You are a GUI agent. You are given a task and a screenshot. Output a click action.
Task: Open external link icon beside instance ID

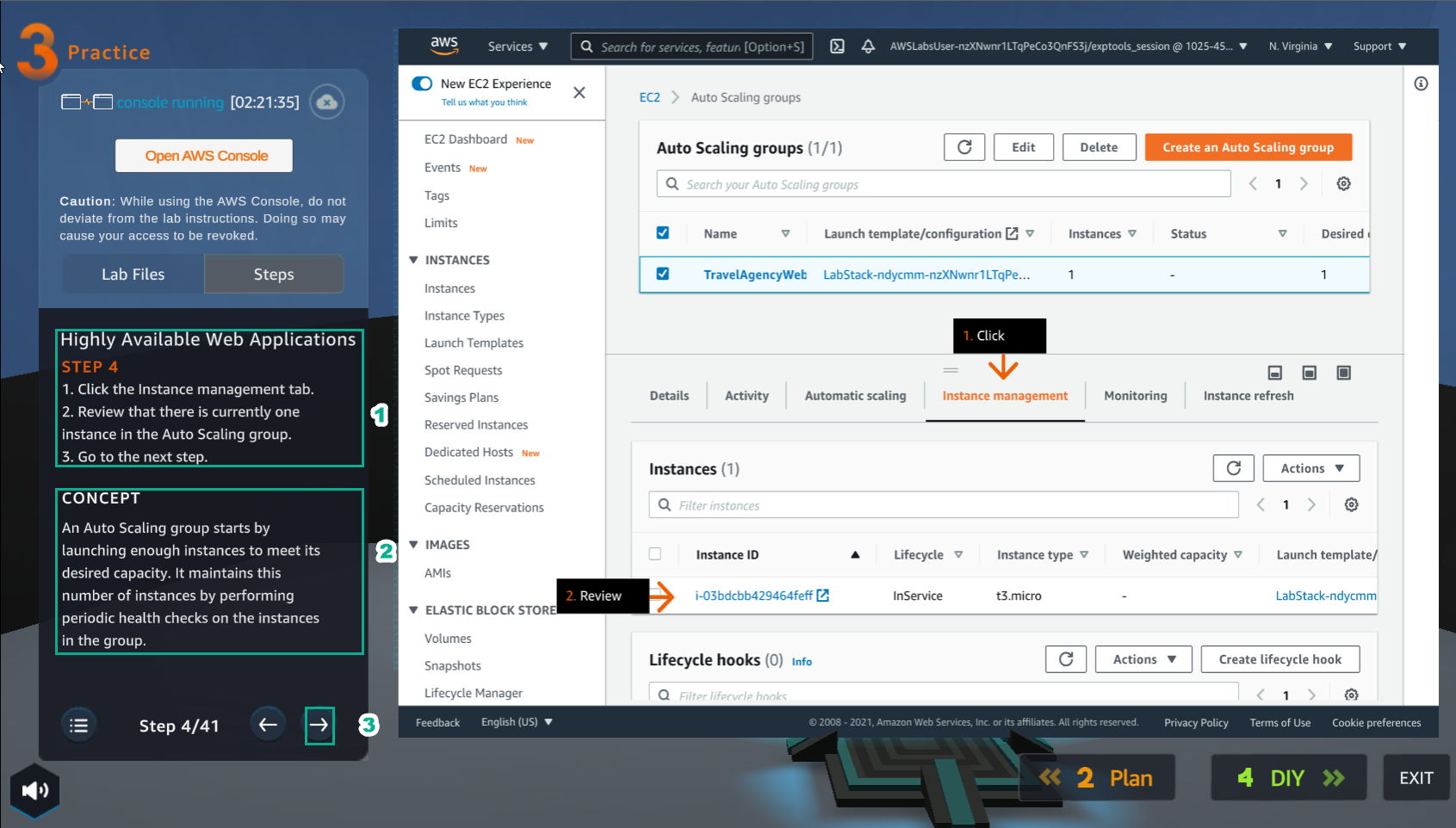click(822, 596)
